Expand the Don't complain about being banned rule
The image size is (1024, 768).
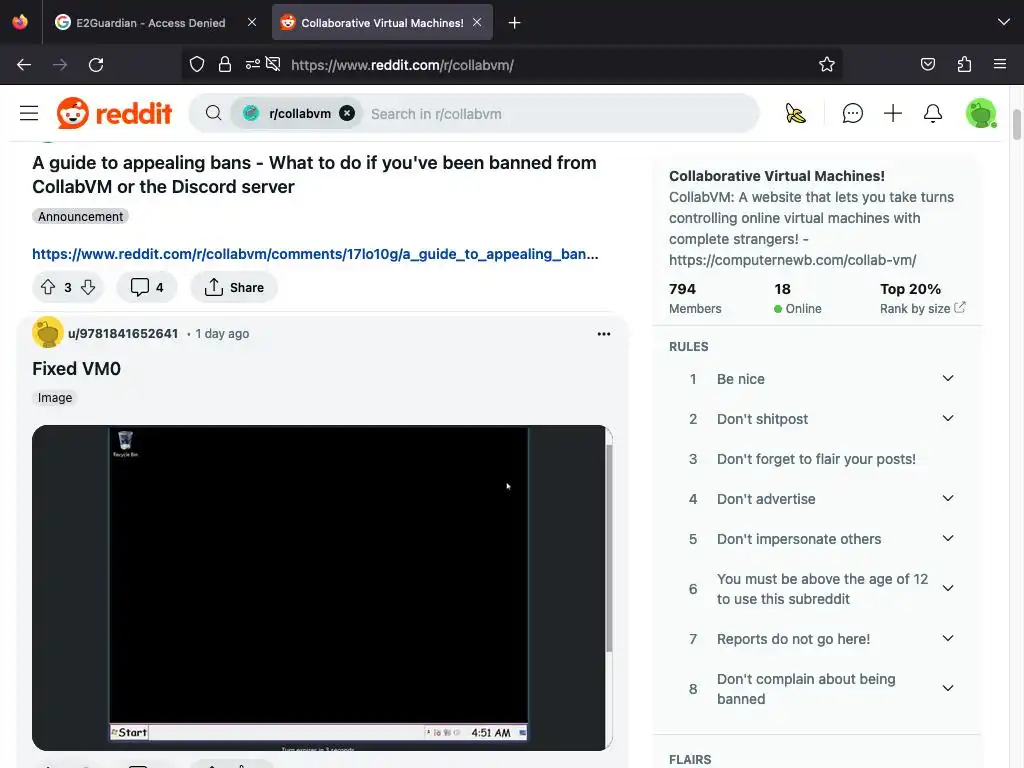[x=948, y=689]
